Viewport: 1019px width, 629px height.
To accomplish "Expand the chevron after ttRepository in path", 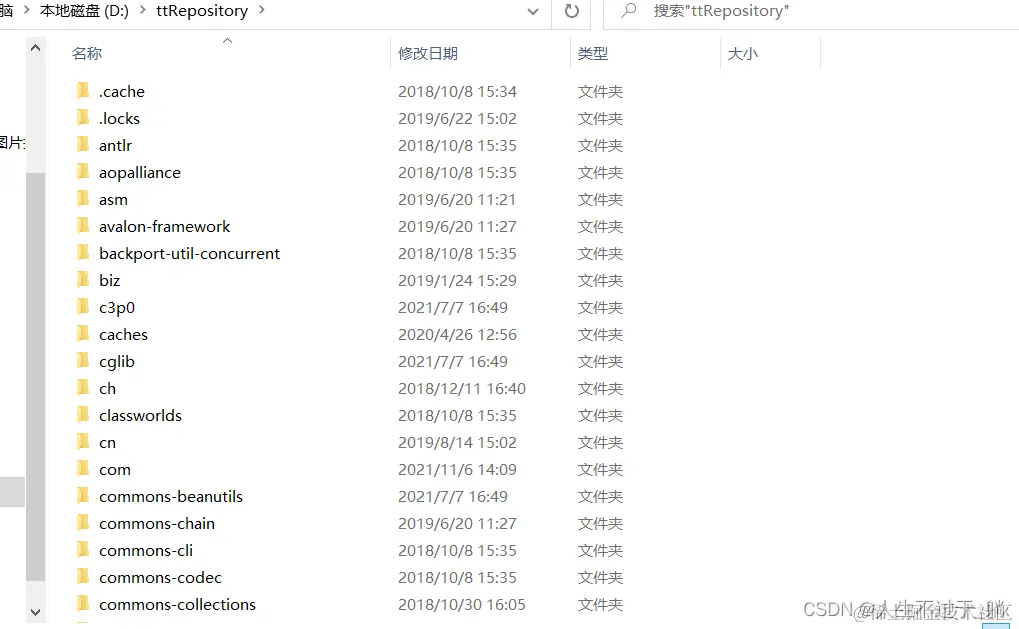I will click(261, 10).
